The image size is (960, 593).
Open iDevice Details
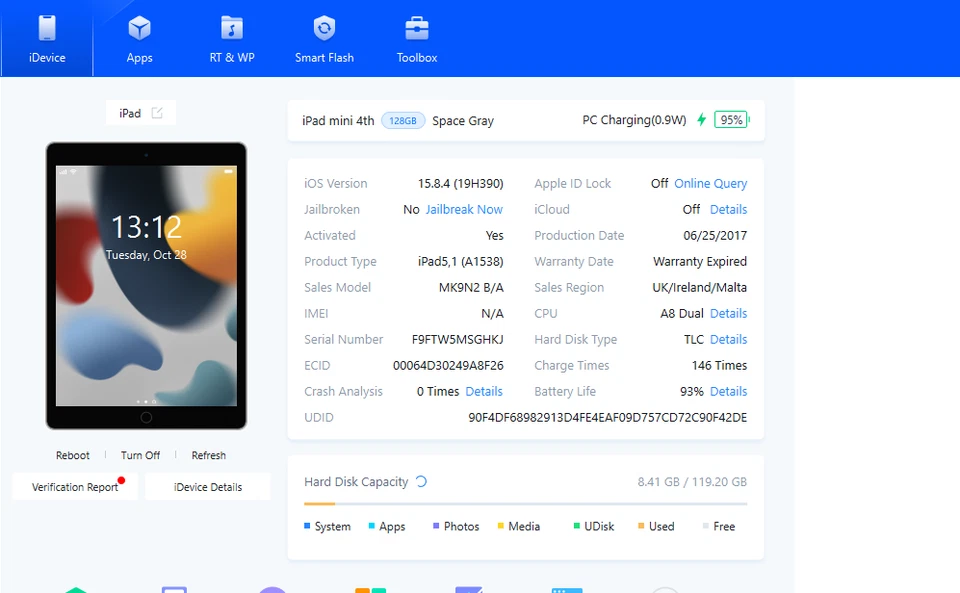(208, 487)
